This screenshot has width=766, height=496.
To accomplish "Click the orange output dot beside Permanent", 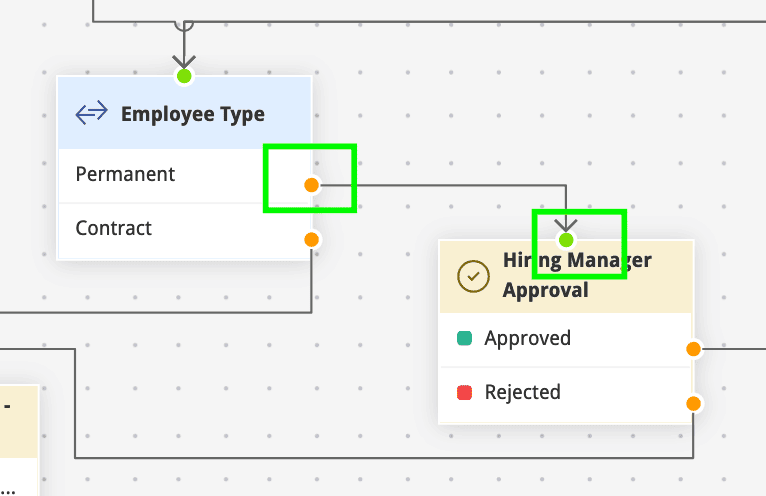I will (x=311, y=185).
